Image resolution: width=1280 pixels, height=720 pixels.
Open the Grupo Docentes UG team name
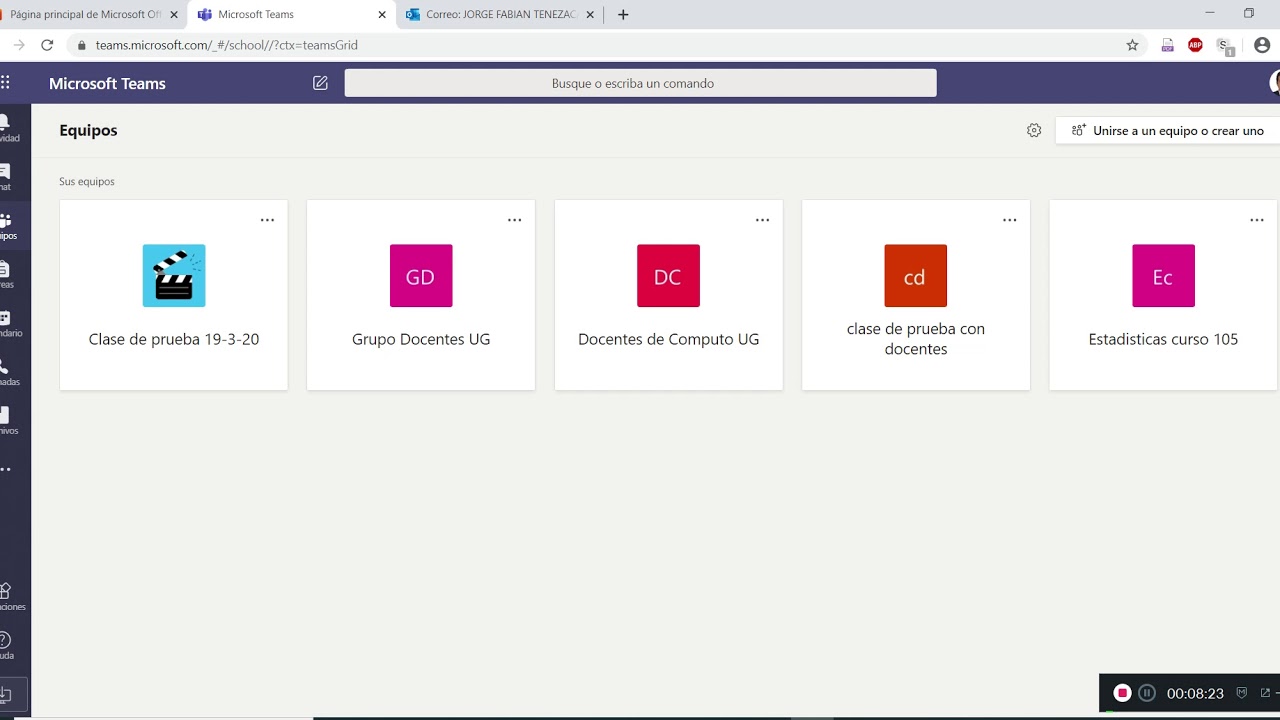421,339
